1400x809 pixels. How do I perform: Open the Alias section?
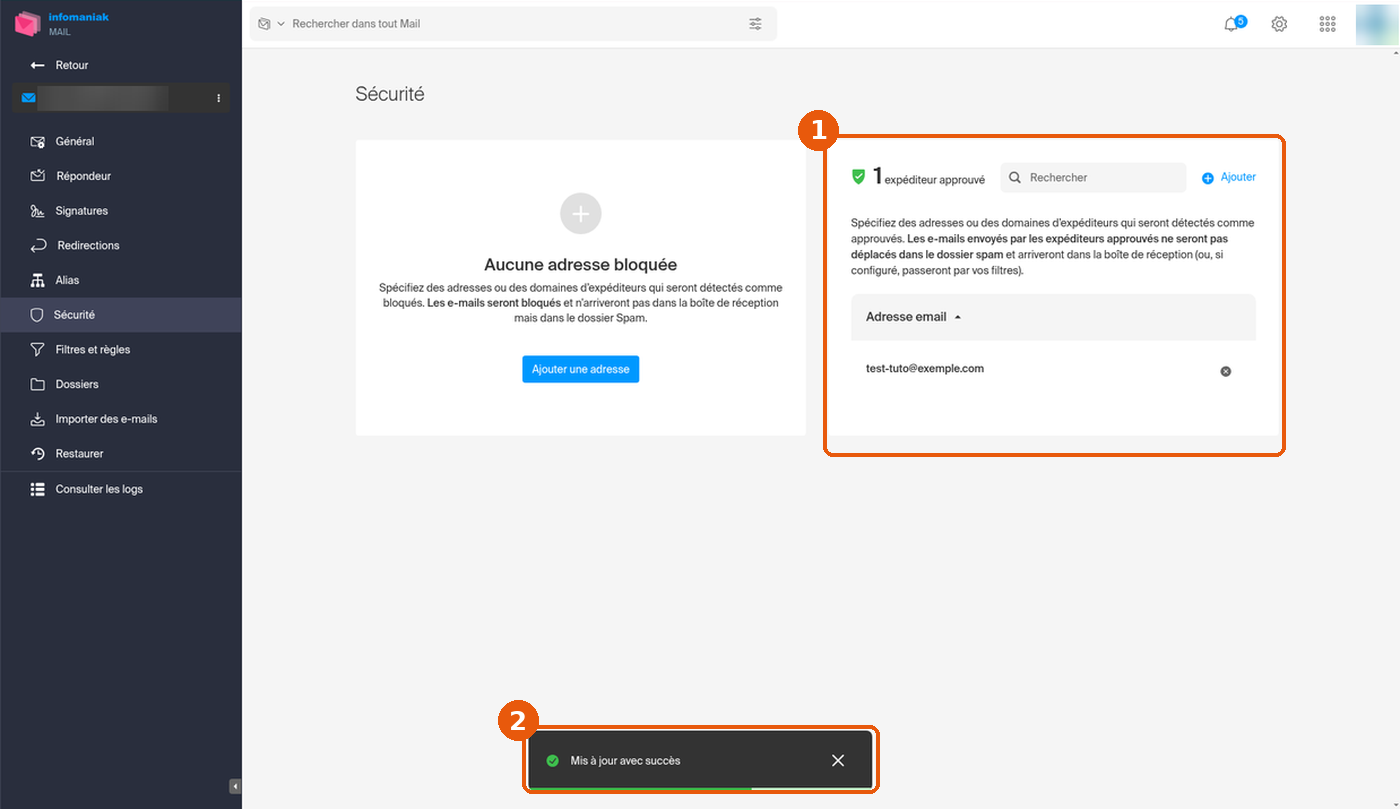(x=120, y=281)
